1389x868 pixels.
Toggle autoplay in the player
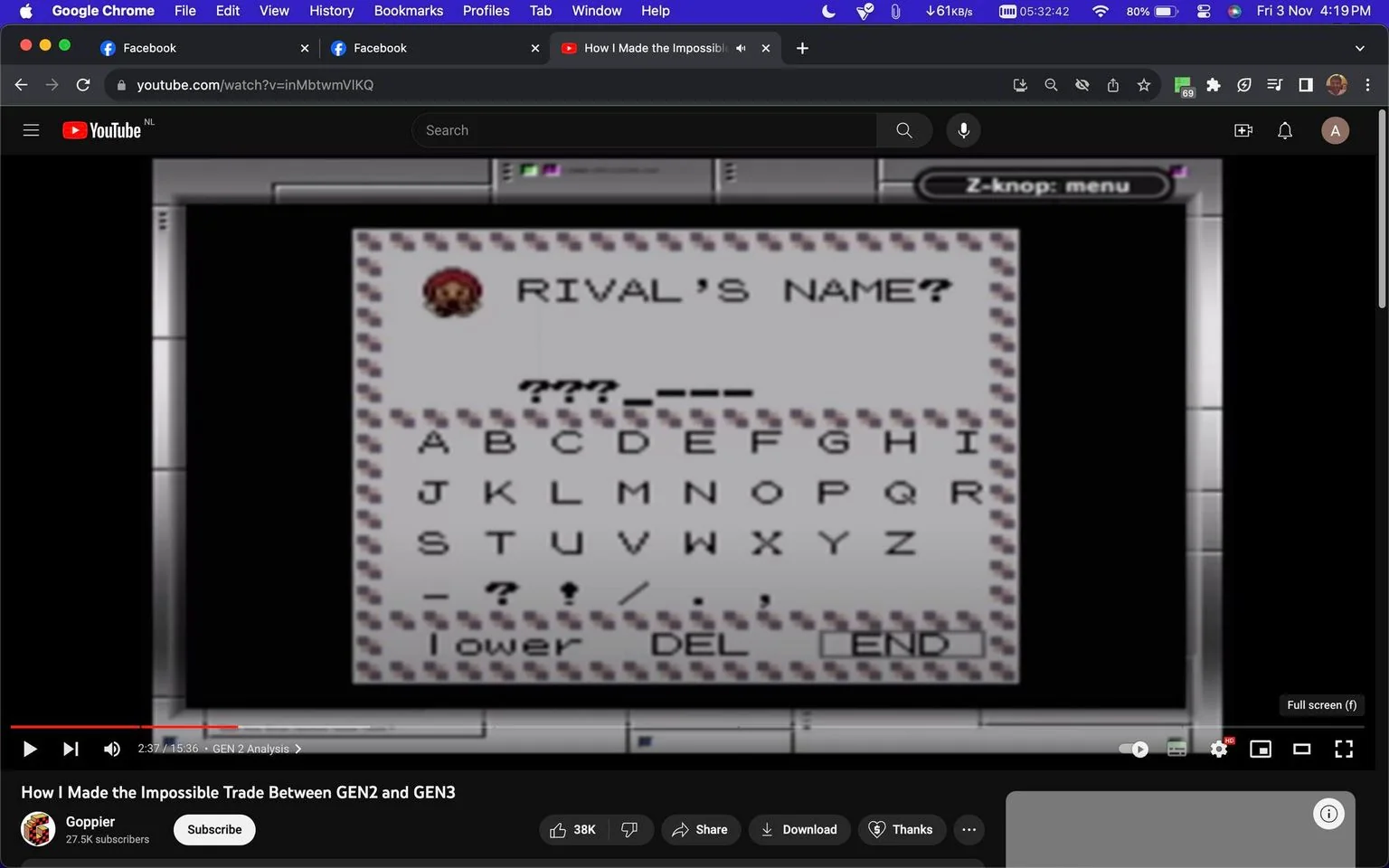point(1133,749)
